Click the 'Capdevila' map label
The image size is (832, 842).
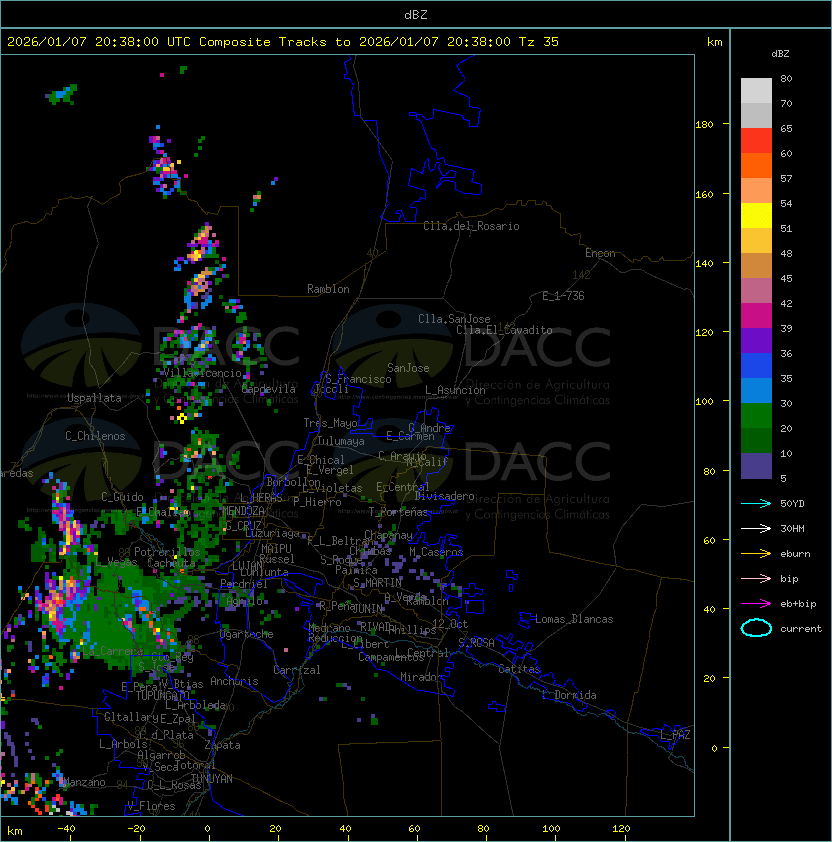click(x=269, y=389)
